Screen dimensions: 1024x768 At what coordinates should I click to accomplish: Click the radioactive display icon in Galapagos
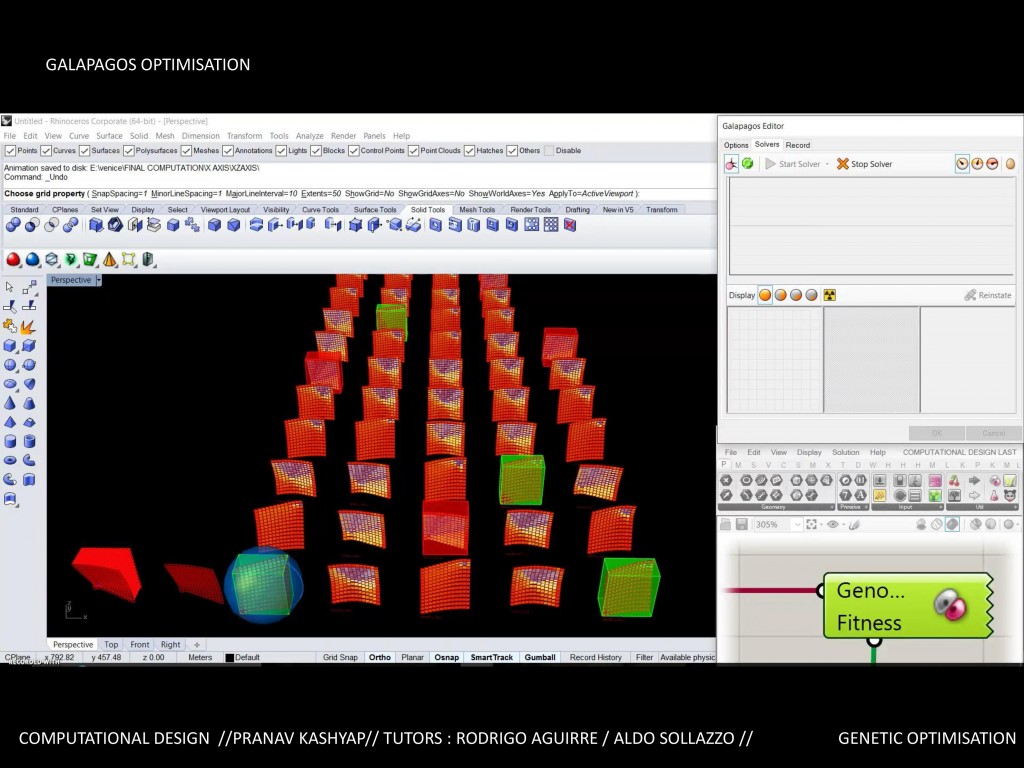(829, 295)
